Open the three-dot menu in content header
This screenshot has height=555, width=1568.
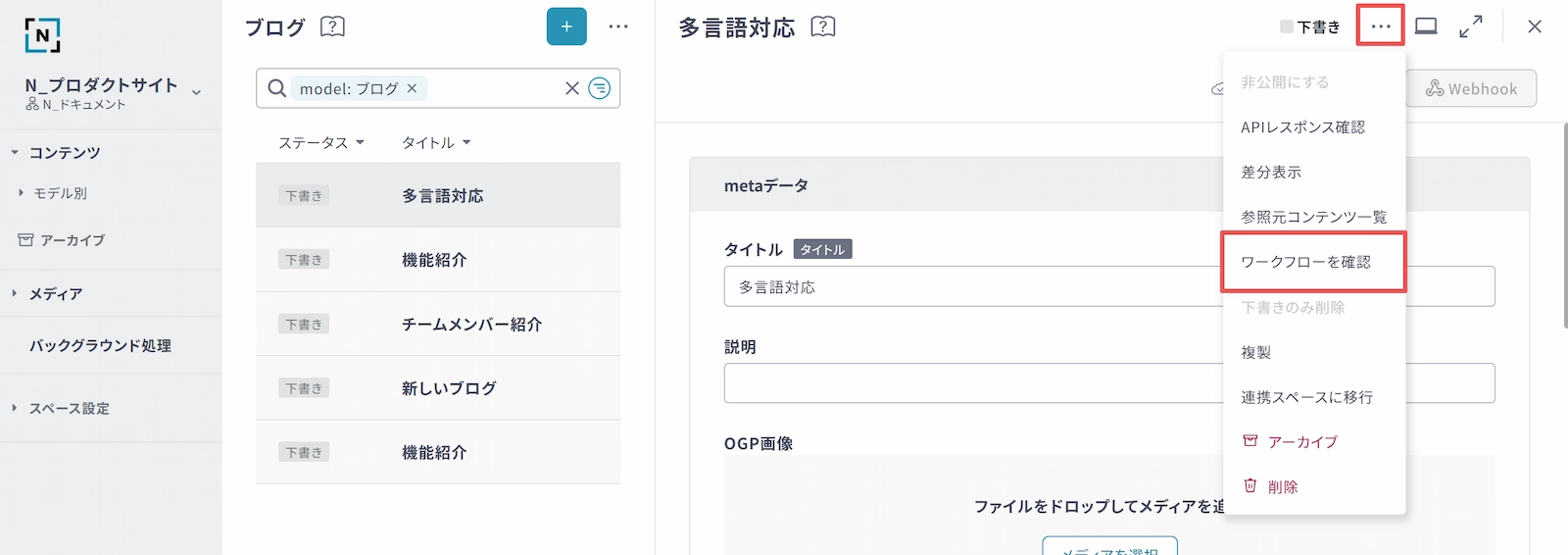pos(1381,26)
